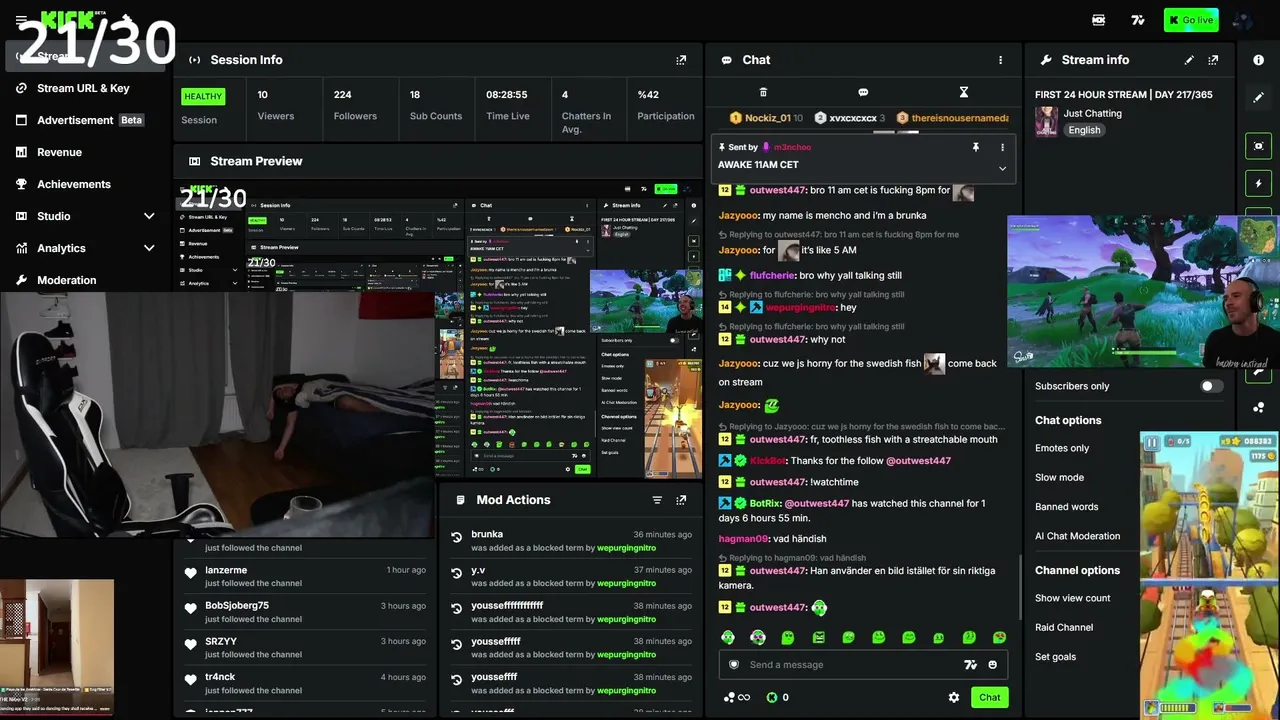
Task: Click the Go live button
Action: [1191, 20]
